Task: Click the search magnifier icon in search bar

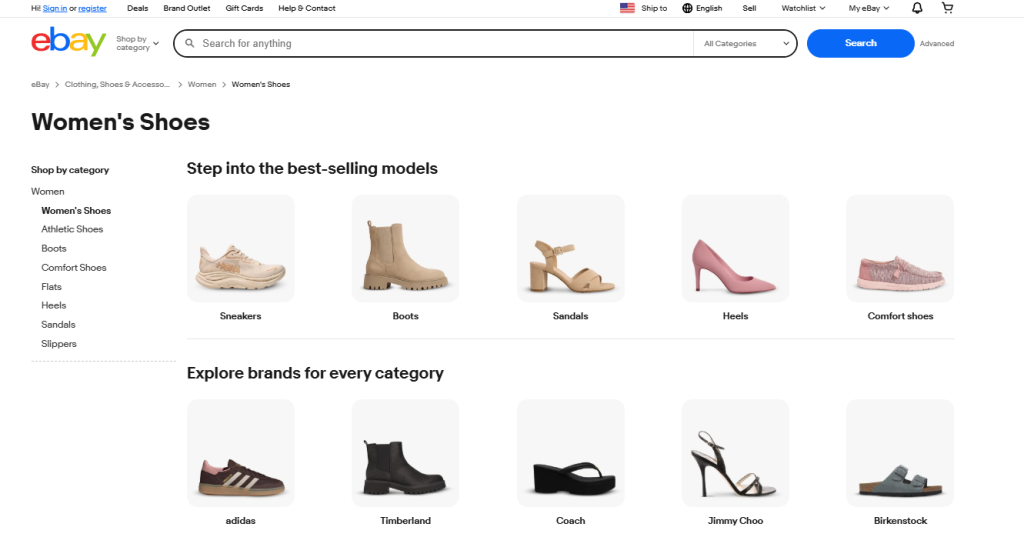Action: (x=189, y=44)
